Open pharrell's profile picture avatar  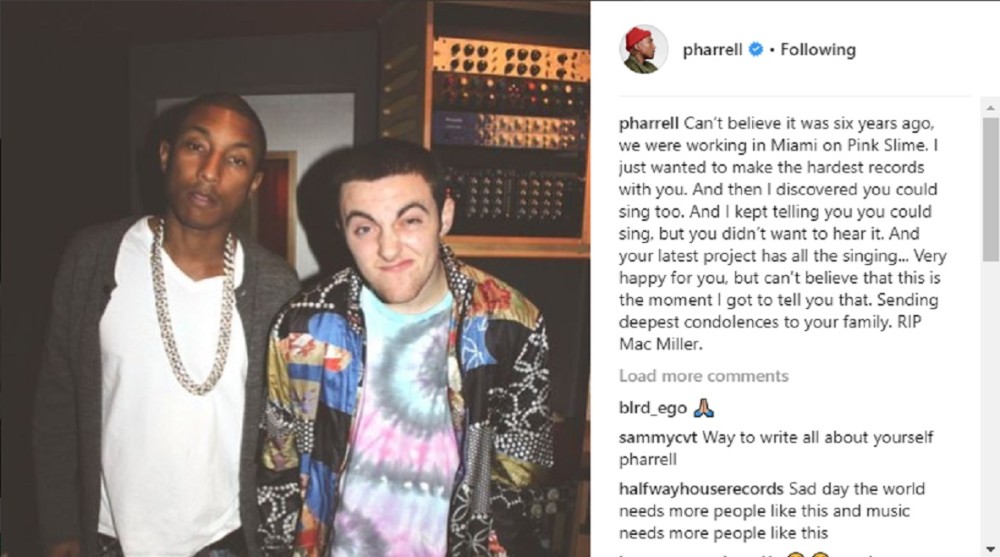[643, 50]
